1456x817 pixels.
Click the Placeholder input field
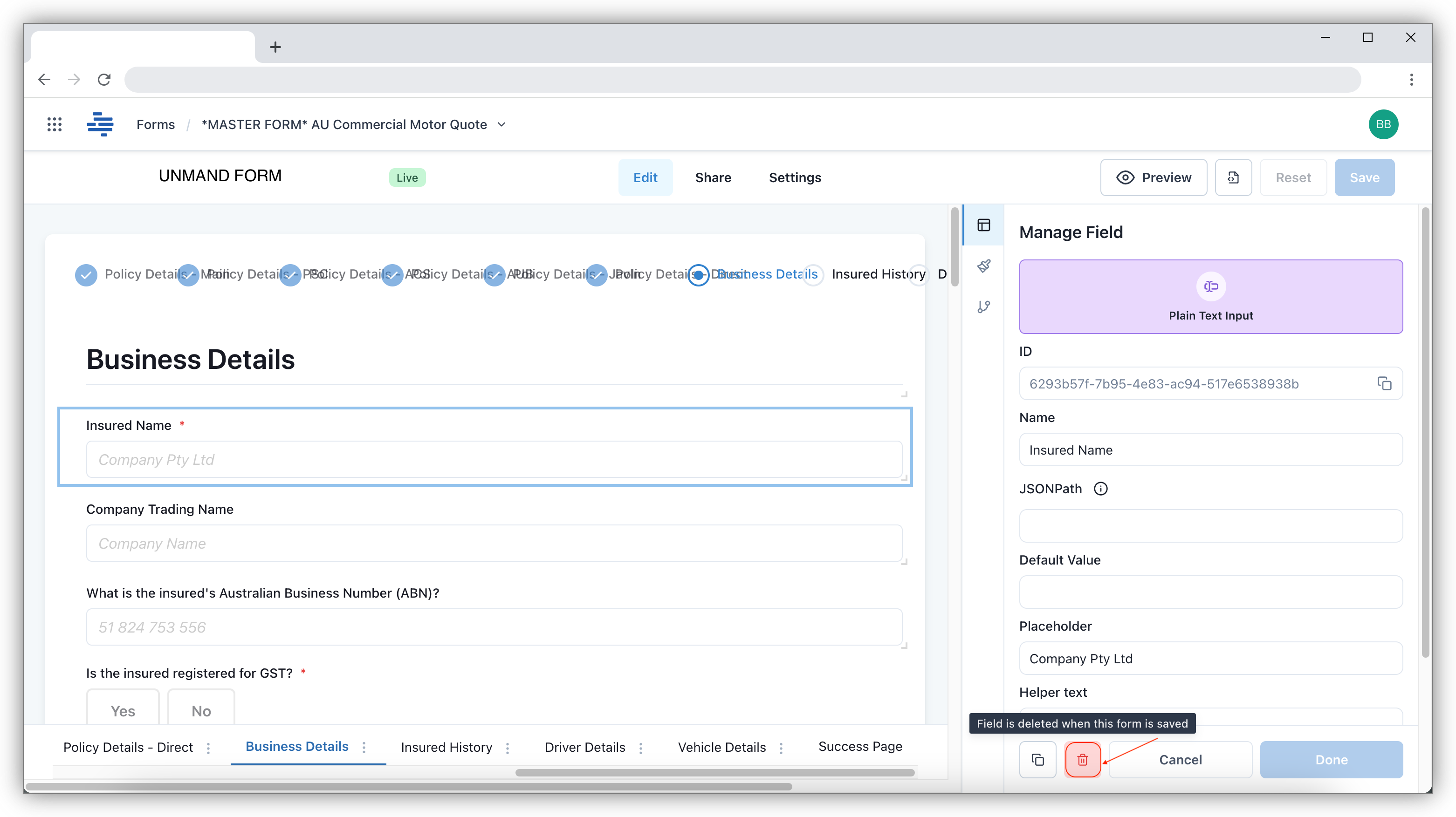(1211, 658)
